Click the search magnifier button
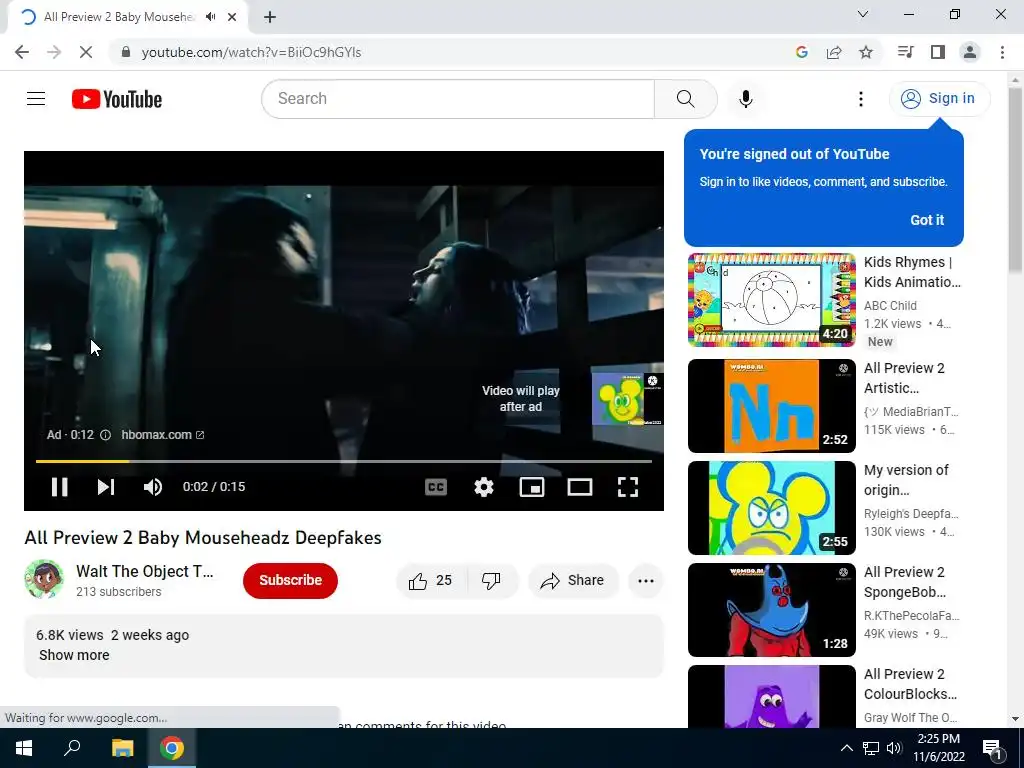Viewport: 1024px width, 768px height. 685,99
